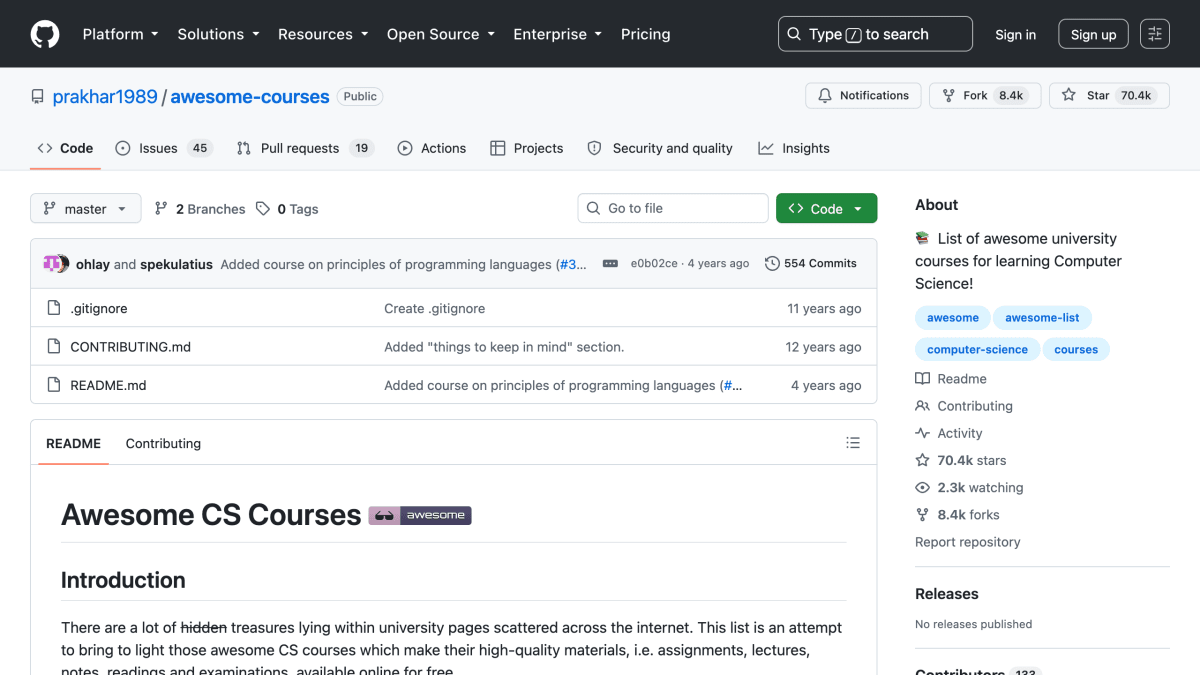This screenshot has width=1200, height=675.
Task: Click the CONTRIBUTING.md file icon
Action: coord(54,347)
